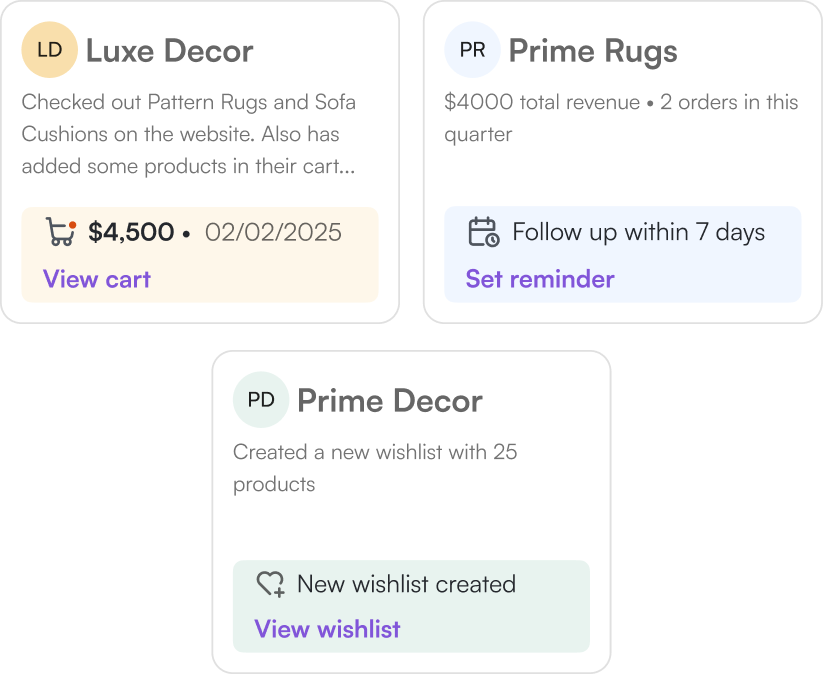The image size is (823, 674).
Task: Select the Prime Rugs heading
Action: click(x=593, y=50)
